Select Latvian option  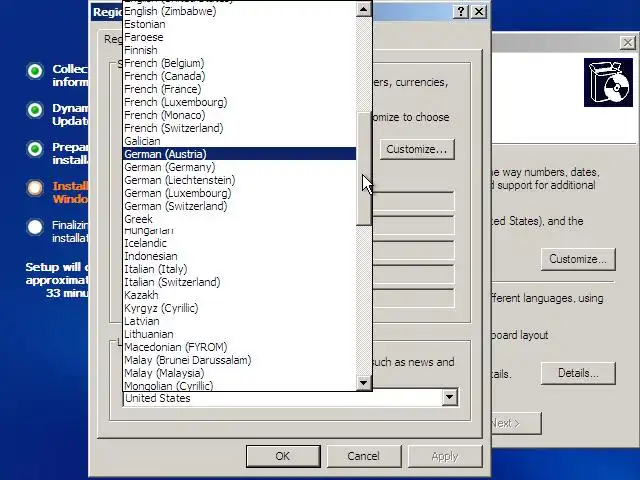[x=240, y=321]
